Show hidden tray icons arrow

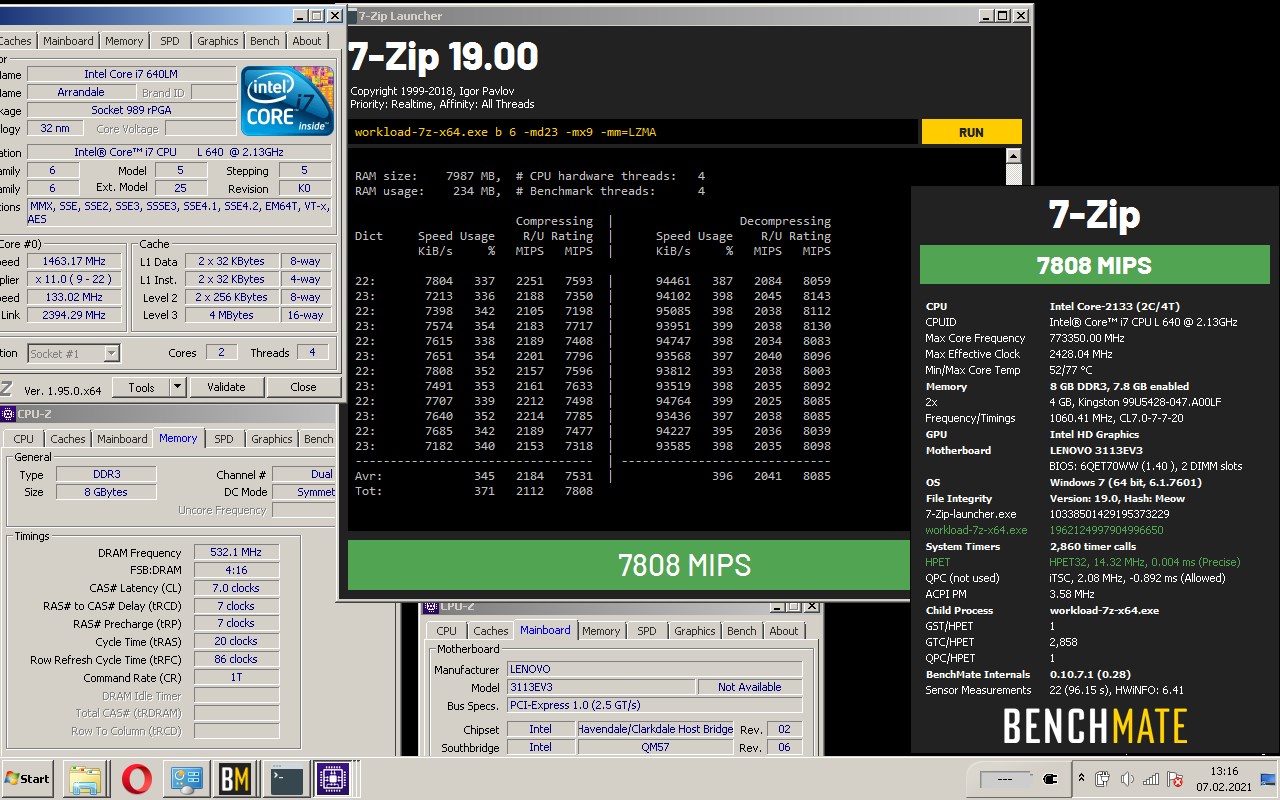pos(1081,778)
